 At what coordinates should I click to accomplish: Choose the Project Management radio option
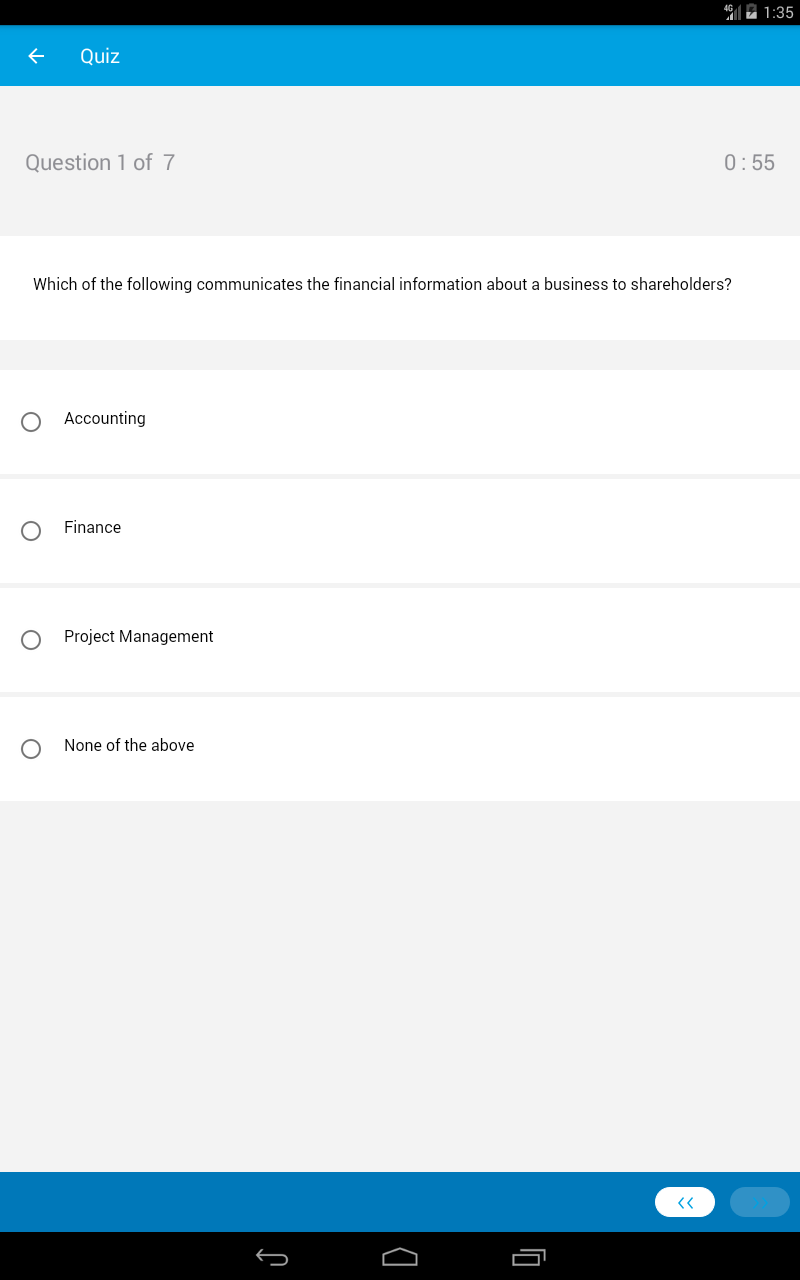(31, 640)
